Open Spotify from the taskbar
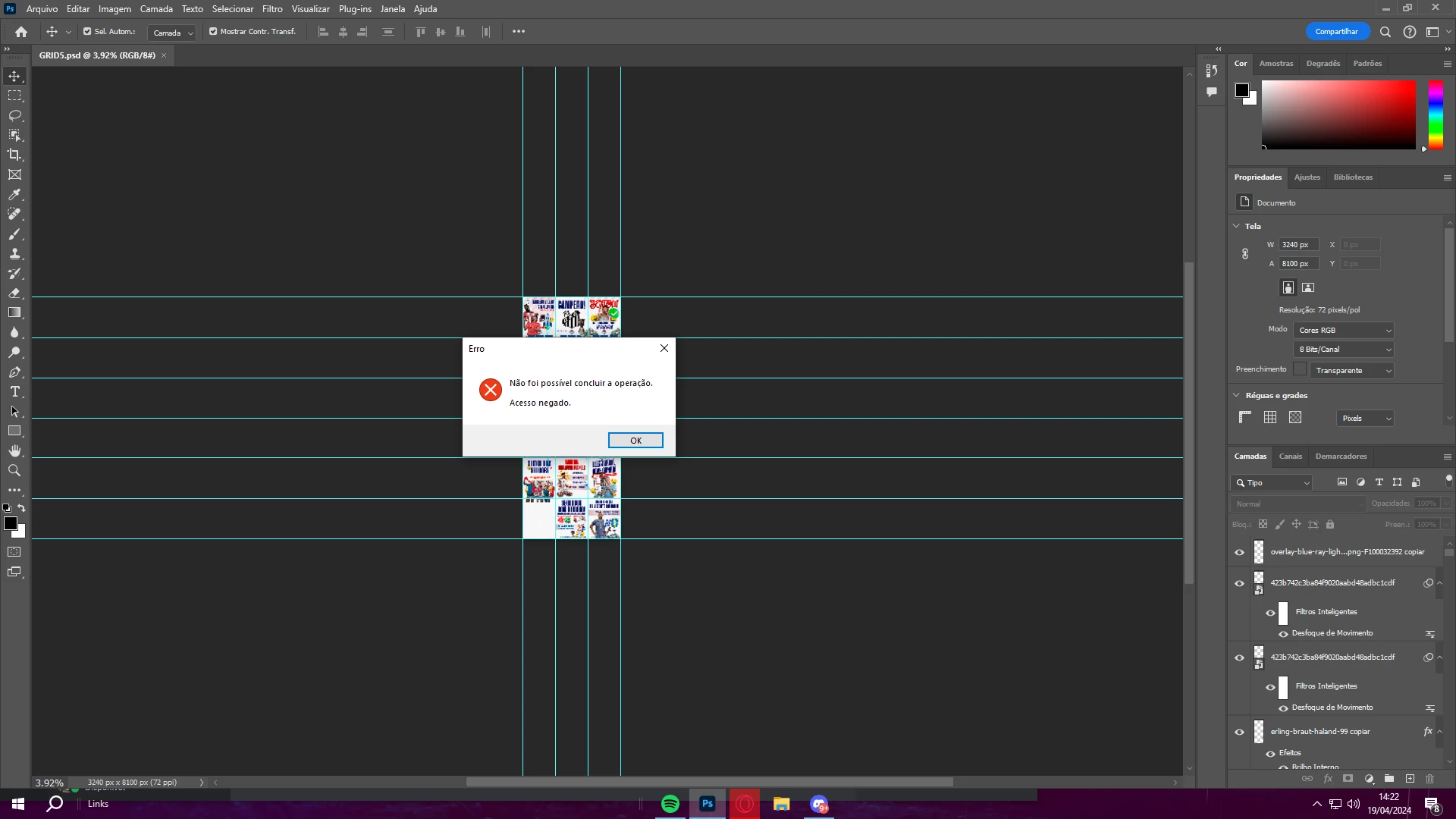 coord(670,804)
